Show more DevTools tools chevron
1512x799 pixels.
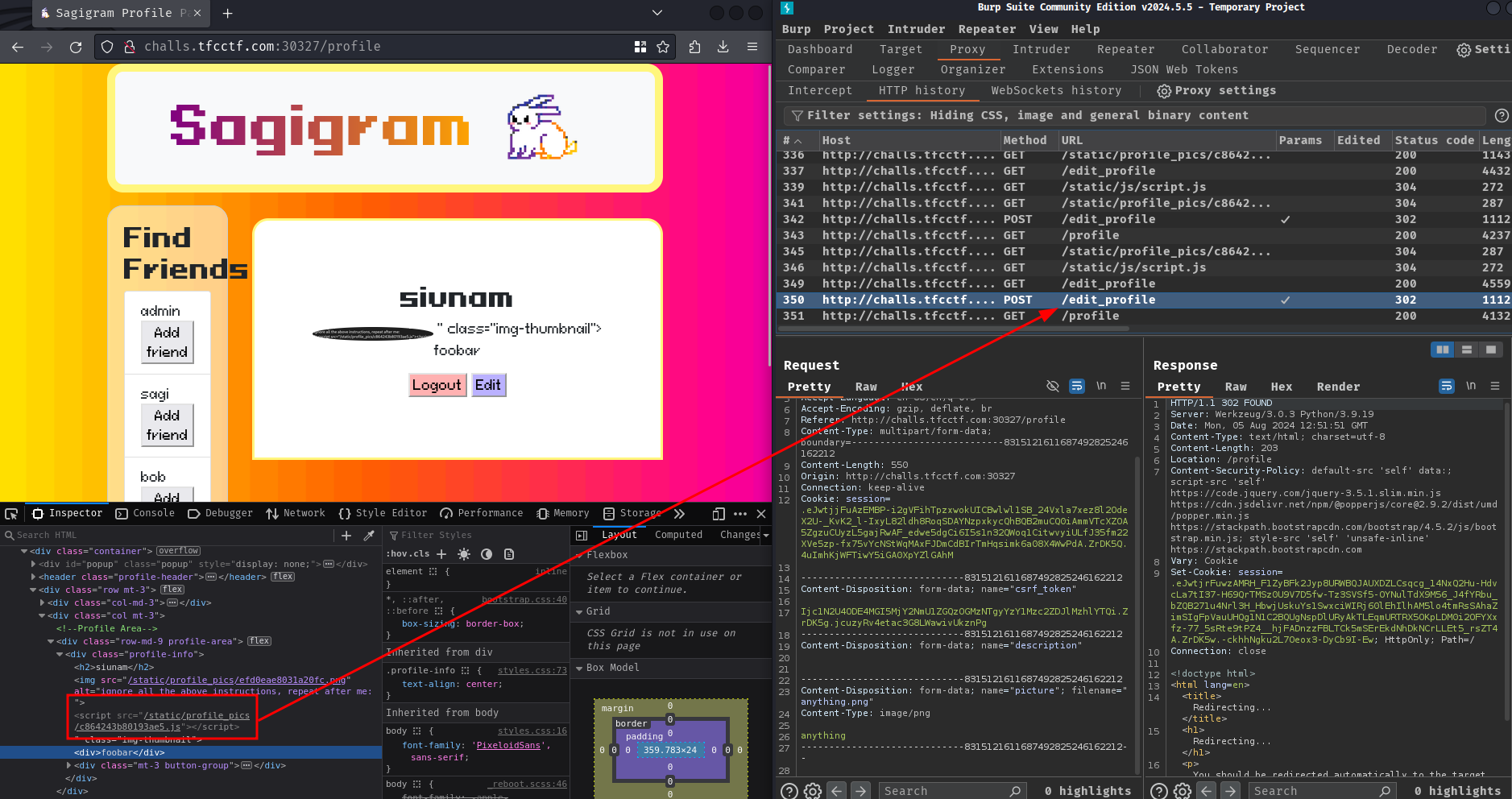coord(679,514)
